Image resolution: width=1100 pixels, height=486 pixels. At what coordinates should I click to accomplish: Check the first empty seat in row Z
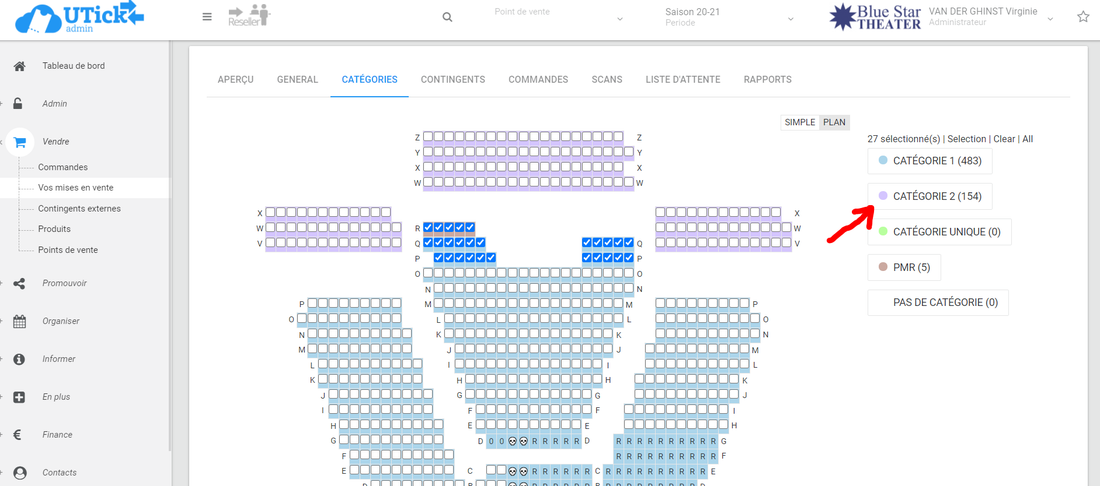[428, 137]
